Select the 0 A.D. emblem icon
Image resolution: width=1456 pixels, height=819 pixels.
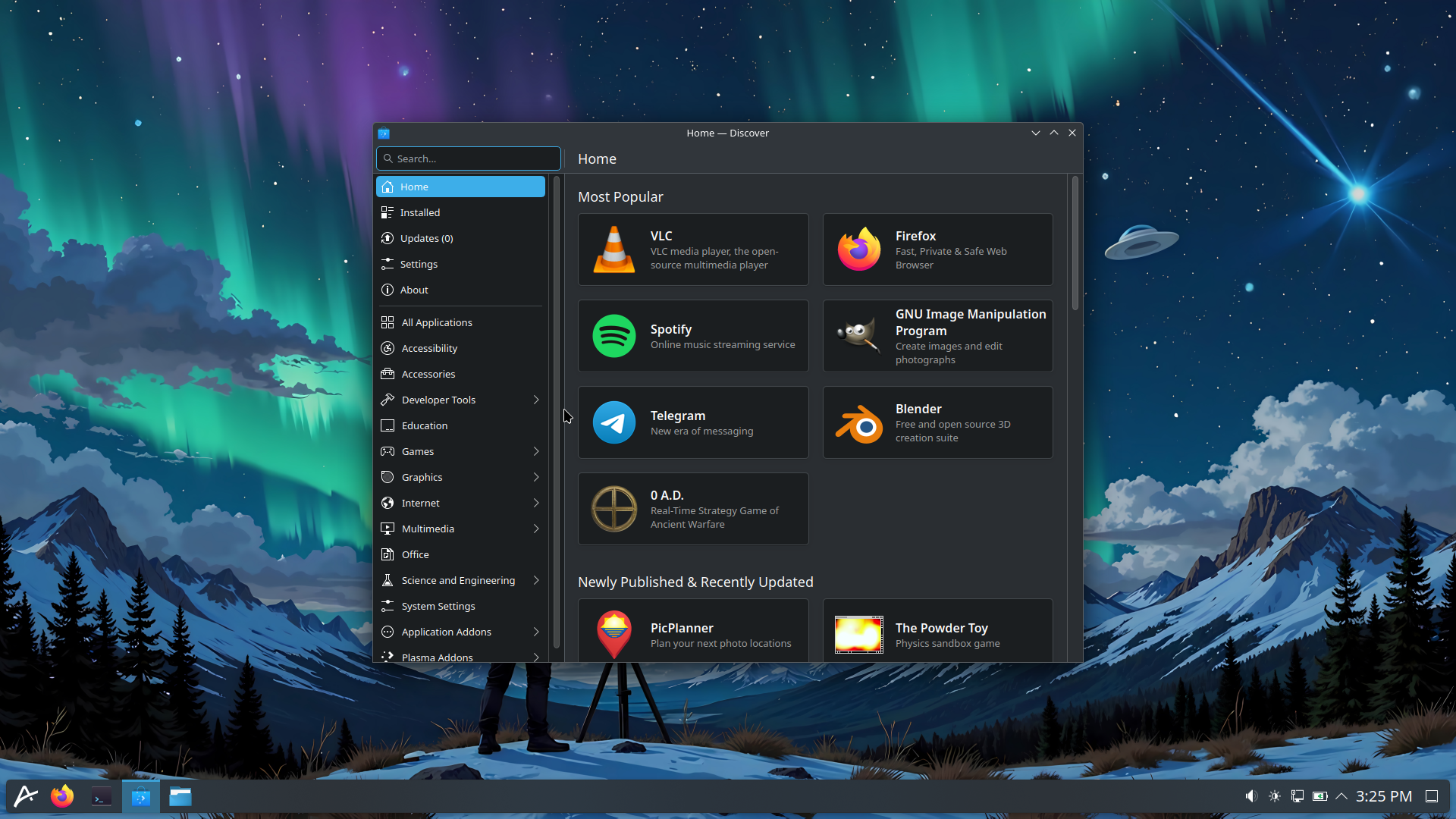click(613, 509)
